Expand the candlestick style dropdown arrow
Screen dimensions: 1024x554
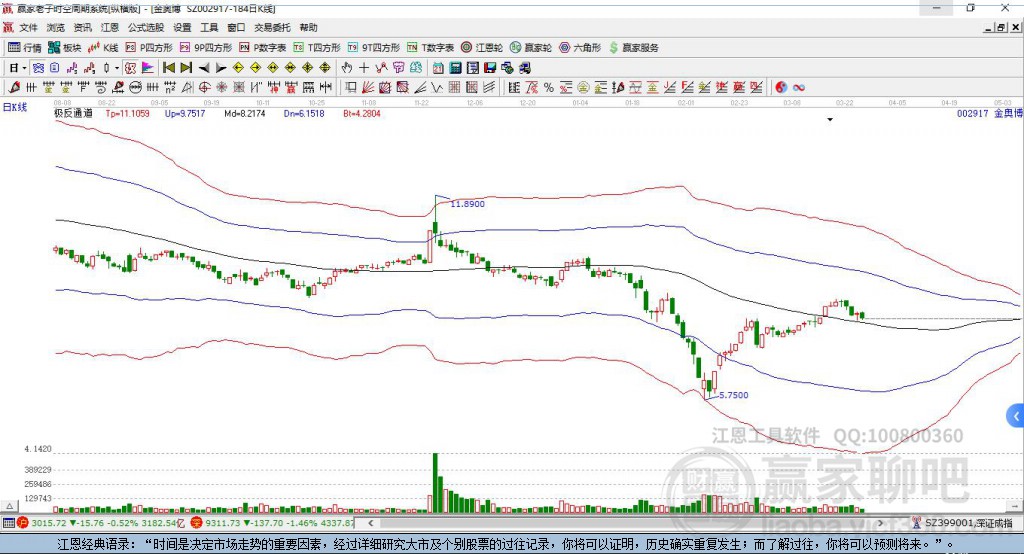pos(117,68)
